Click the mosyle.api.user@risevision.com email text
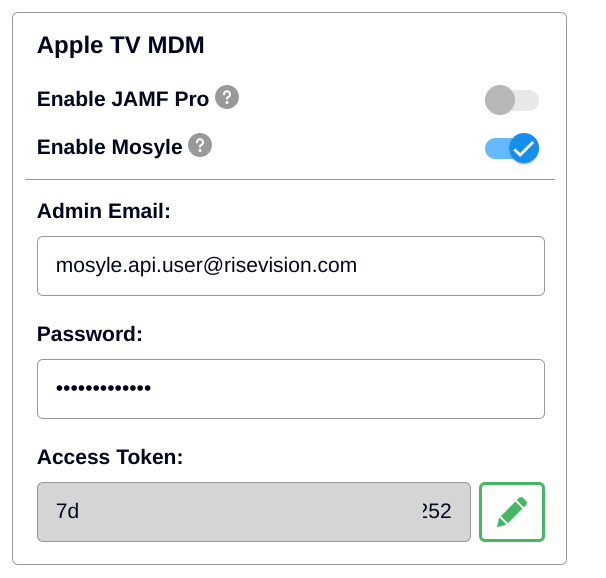This screenshot has width=606, height=578. tap(206, 265)
